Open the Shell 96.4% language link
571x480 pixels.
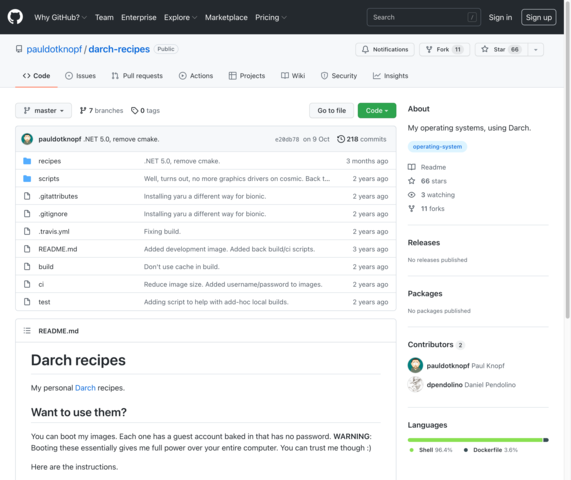coord(431,450)
